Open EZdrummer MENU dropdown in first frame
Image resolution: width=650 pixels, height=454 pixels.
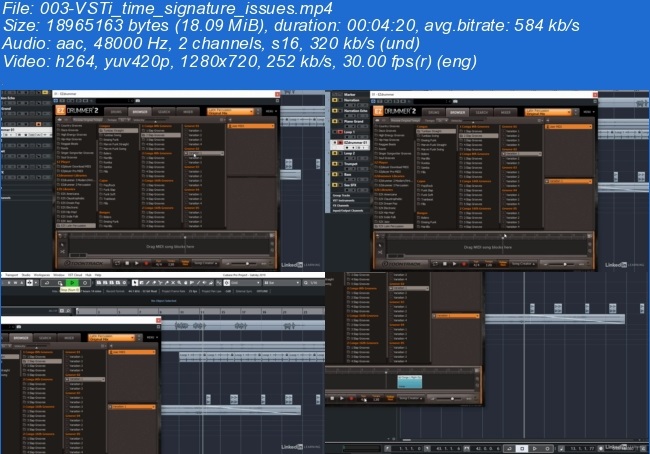271,112
